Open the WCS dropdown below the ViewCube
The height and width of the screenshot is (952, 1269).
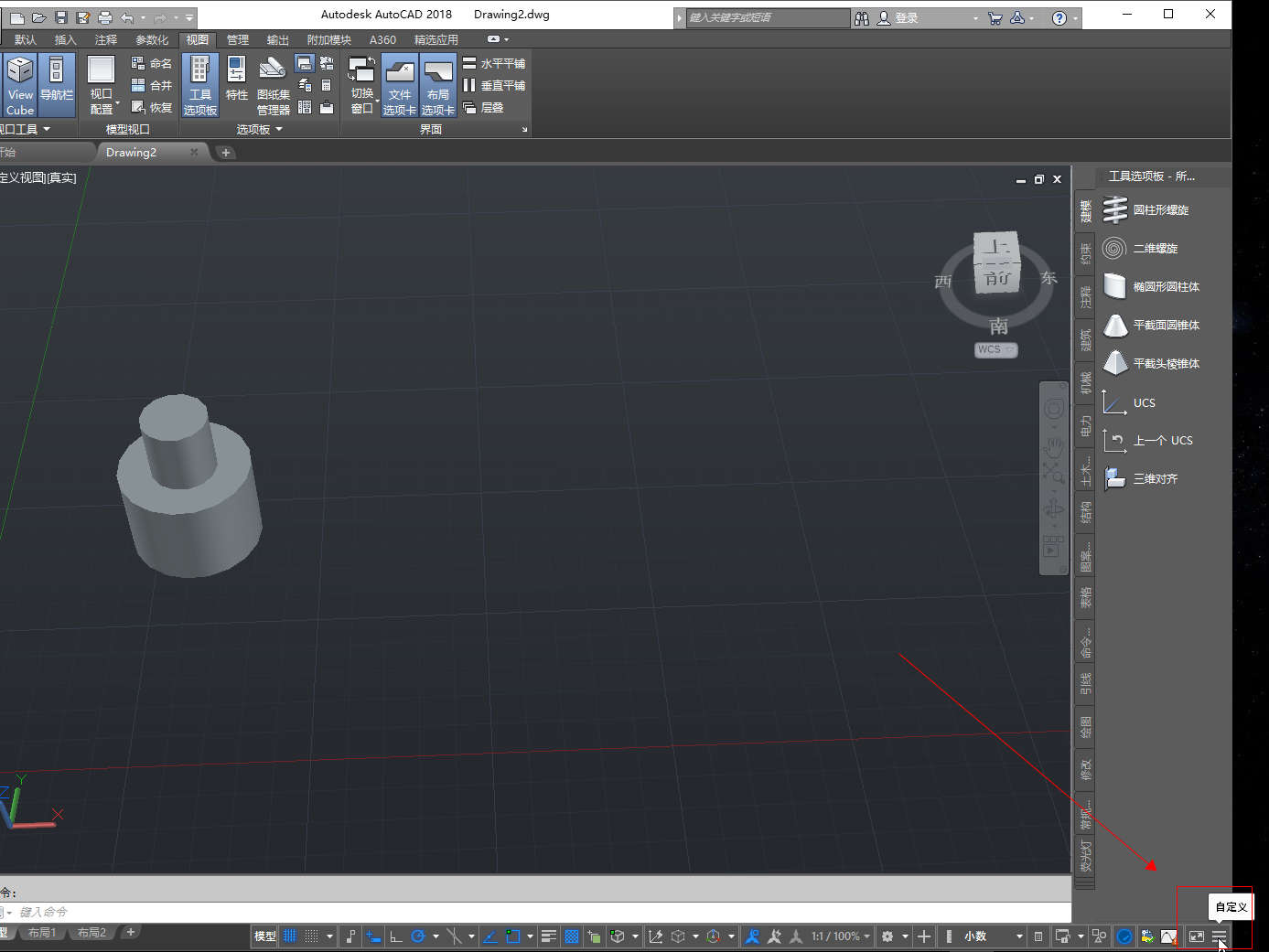tap(995, 349)
